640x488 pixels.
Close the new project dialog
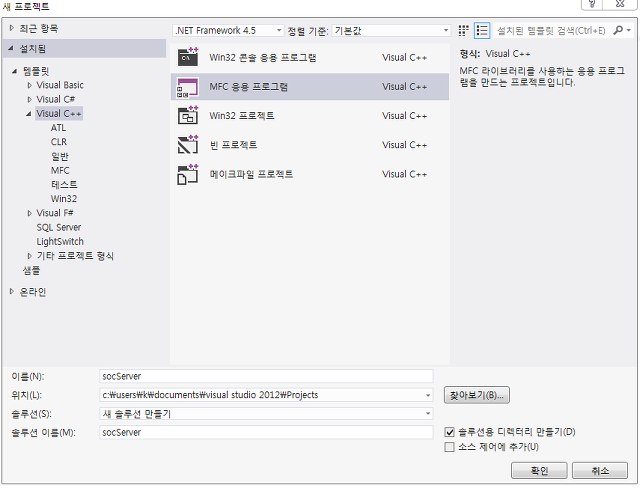pos(620,4)
